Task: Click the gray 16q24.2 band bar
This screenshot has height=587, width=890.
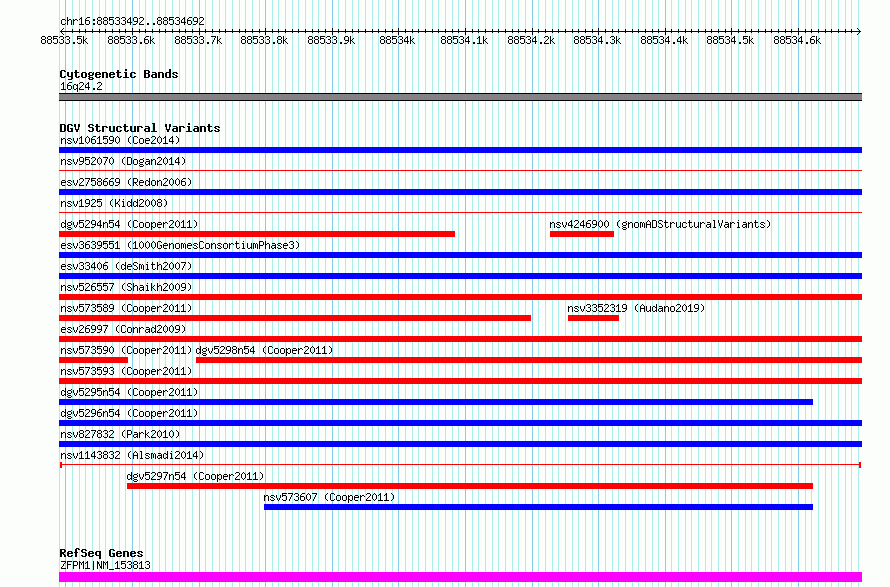Action: 460,97
